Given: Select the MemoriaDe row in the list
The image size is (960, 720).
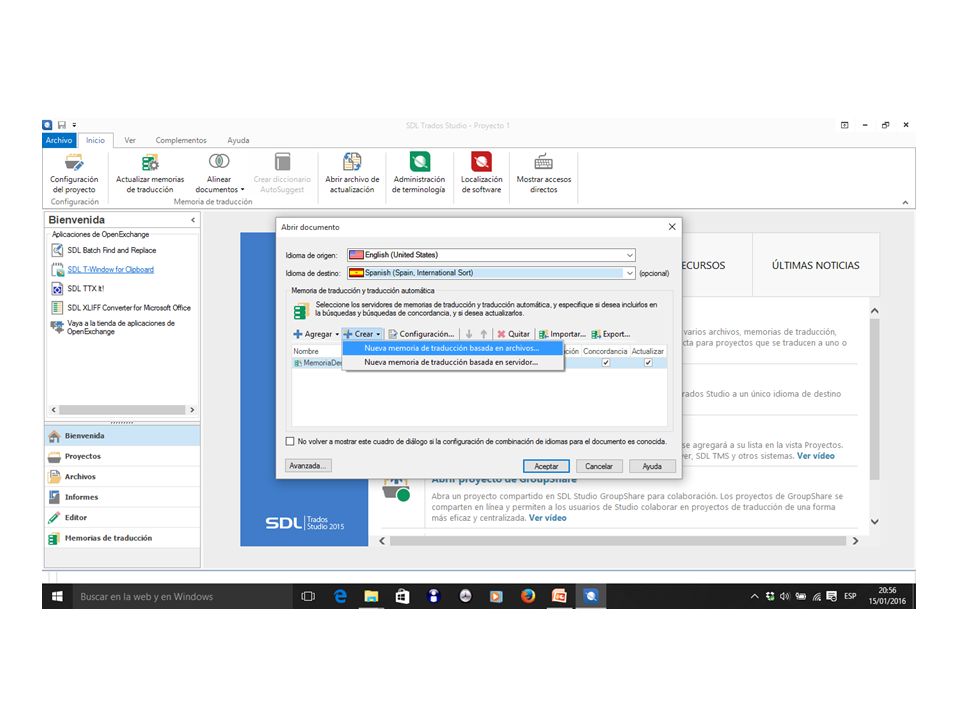Looking at the screenshot, I should tap(479, 363).
